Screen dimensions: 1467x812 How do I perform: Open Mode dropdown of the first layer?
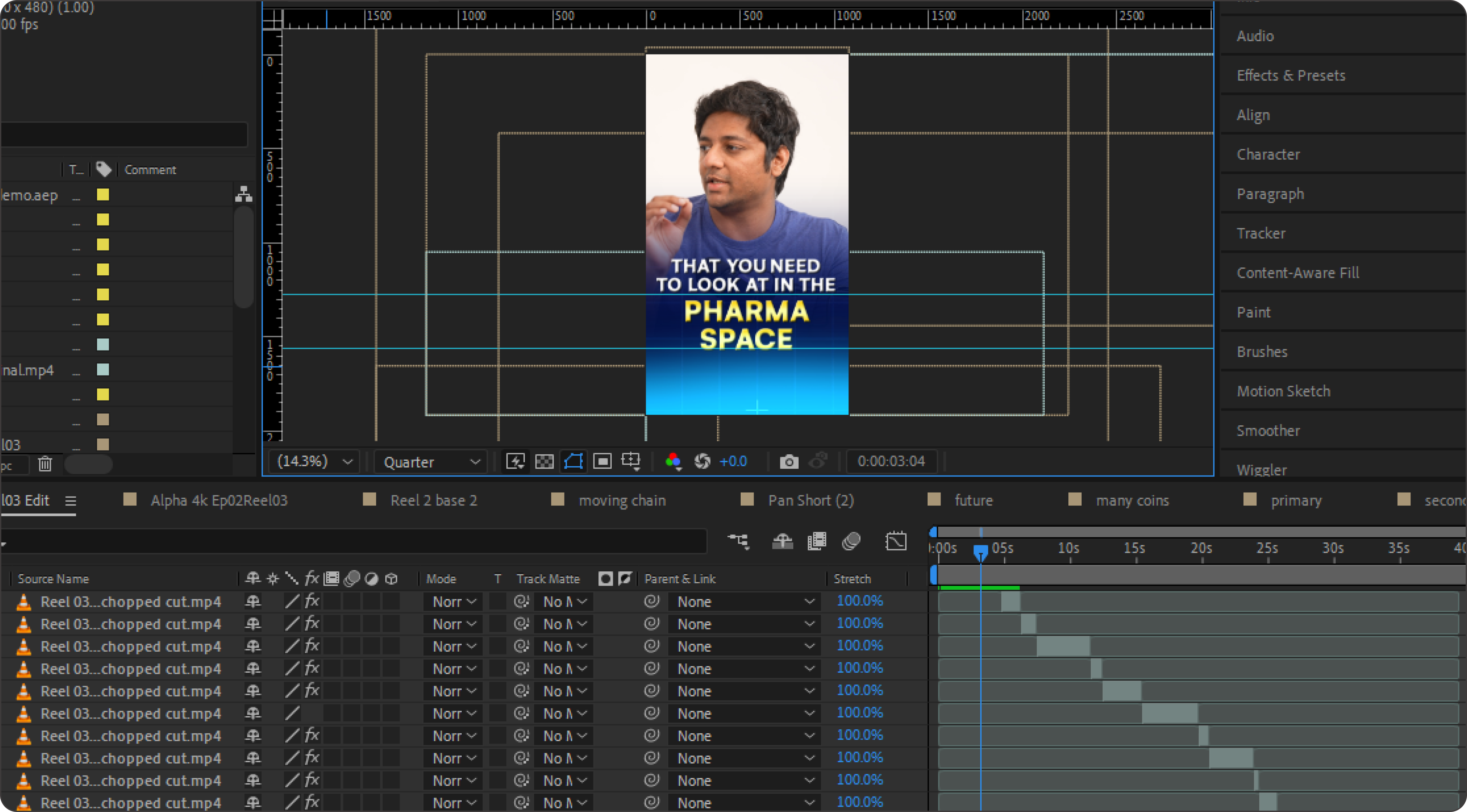(453, 601)
